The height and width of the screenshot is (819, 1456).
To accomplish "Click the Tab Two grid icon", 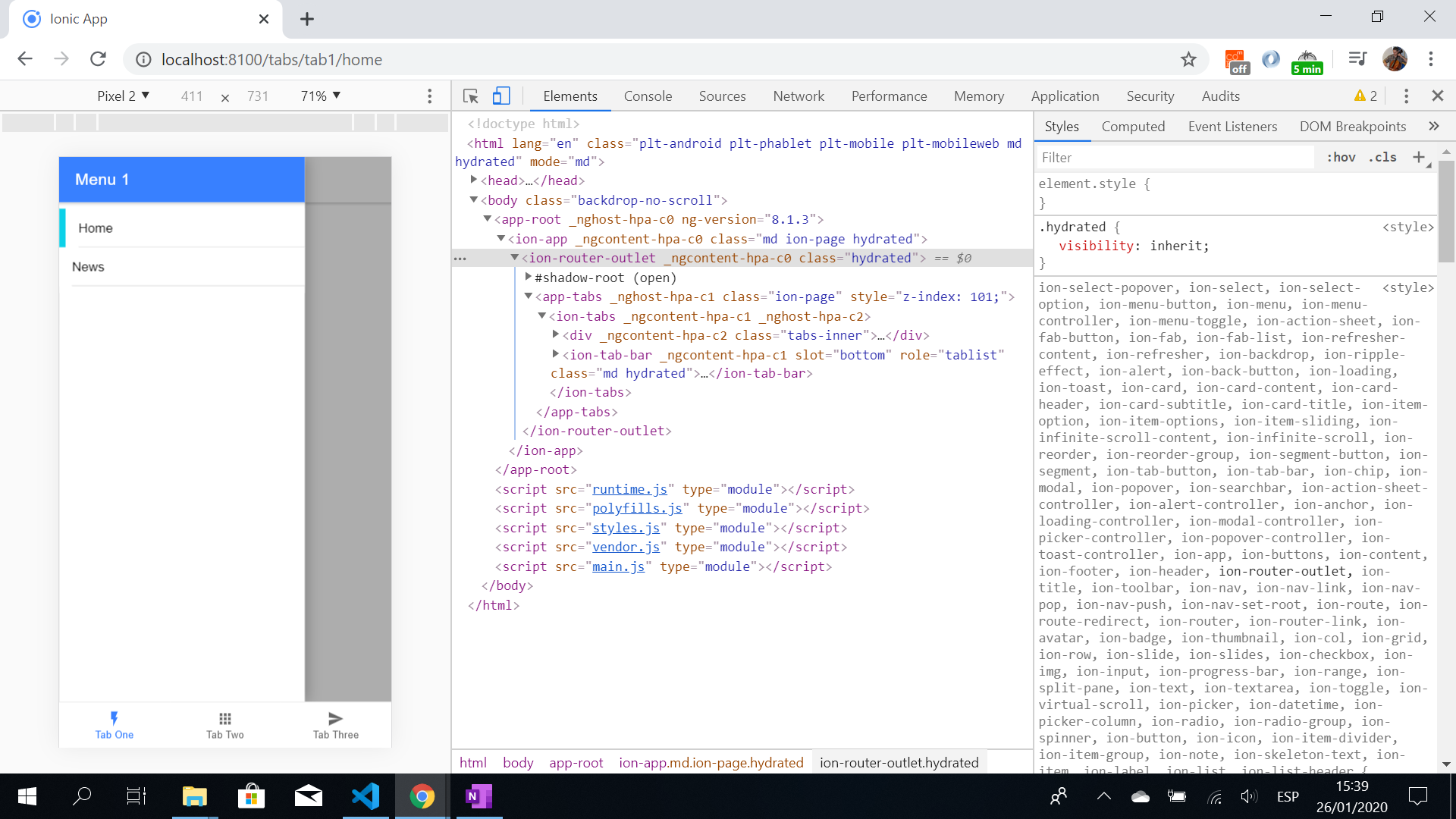I will (x=225, y=718).
